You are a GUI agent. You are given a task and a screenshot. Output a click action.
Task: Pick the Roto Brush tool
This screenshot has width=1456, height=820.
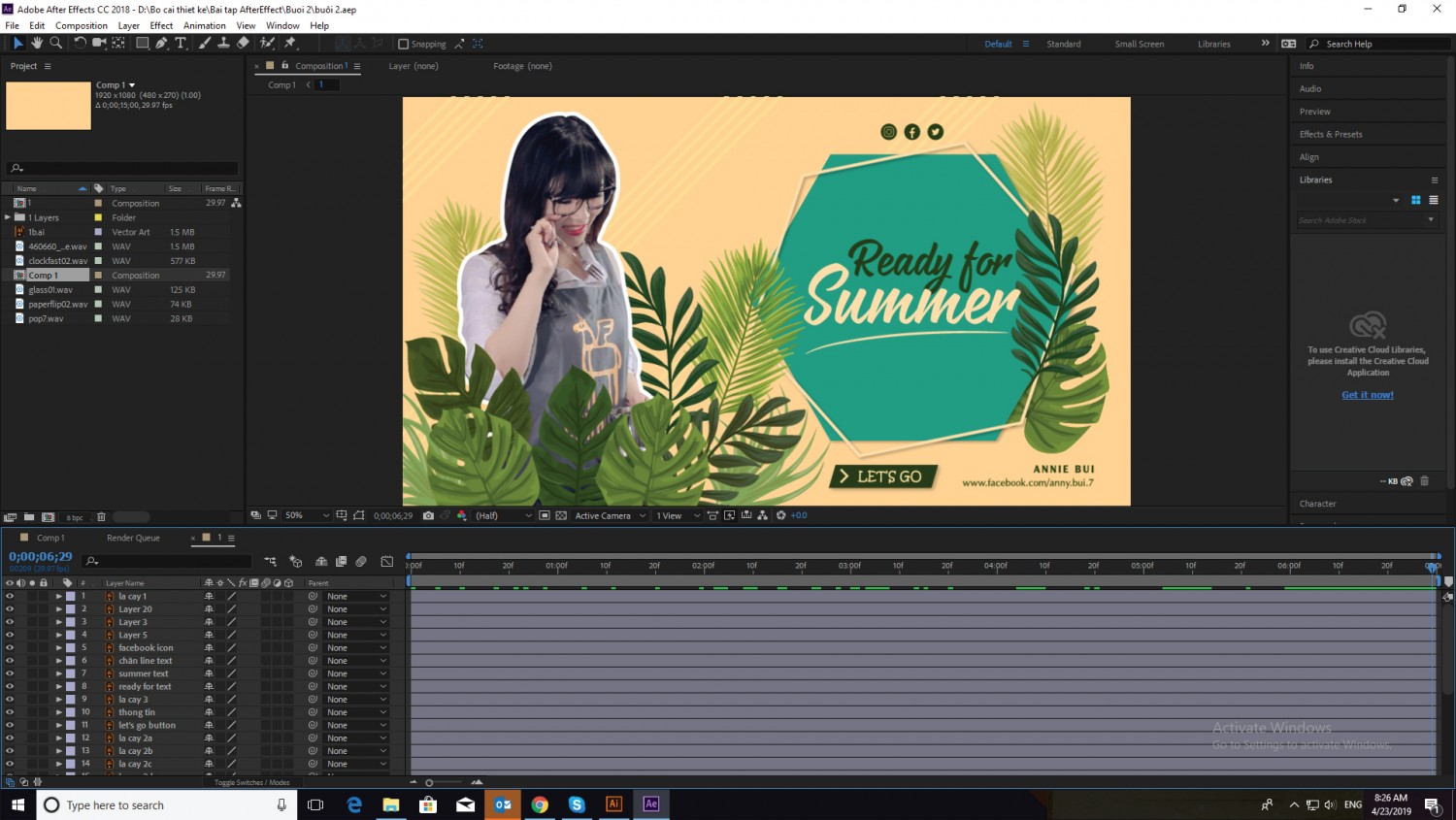(268, 43)
